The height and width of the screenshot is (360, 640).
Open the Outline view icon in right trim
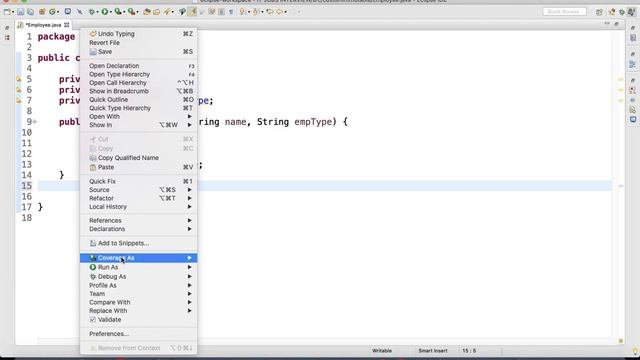[633, 64]
